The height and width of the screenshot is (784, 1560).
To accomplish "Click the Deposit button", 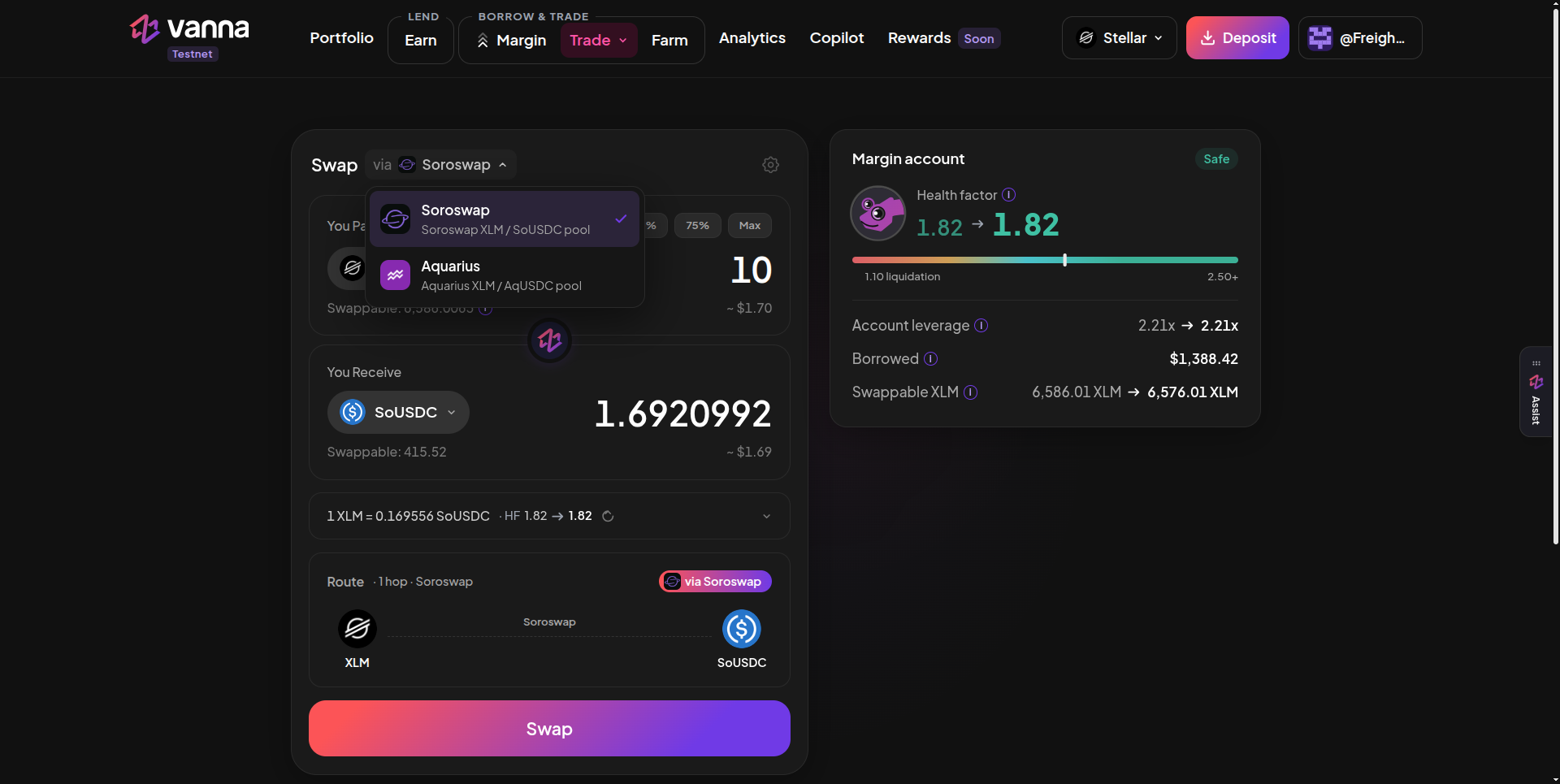I will (1237, 38).
